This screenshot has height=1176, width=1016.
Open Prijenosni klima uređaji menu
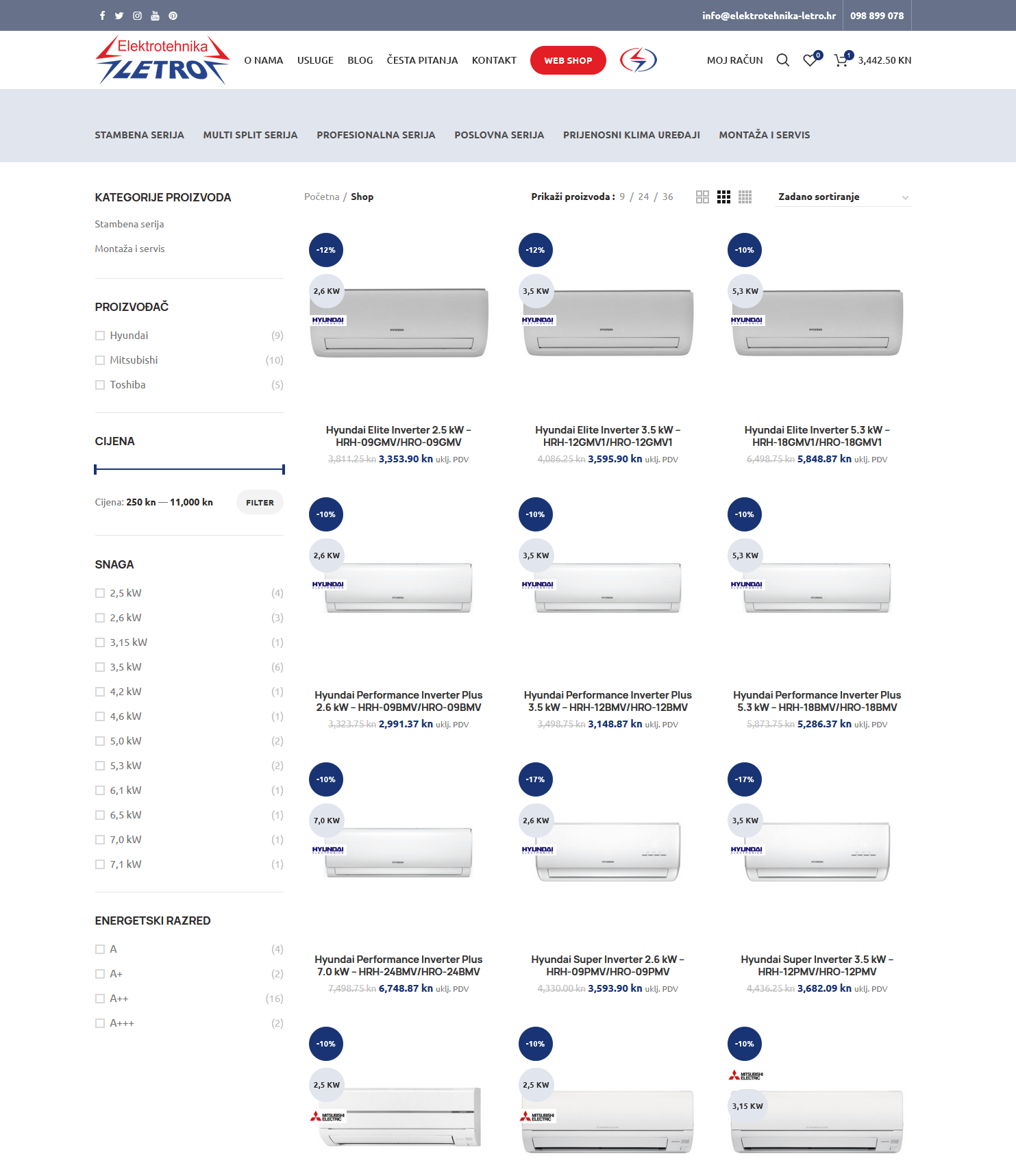coord(632,135)
